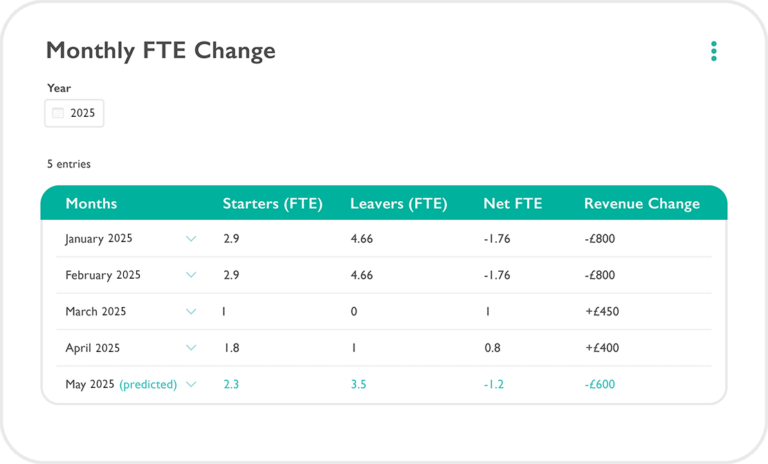The height and width of the screenshot is (464, 768).
Task: Sort by Starters (FTE) column header
Action: click(272, 203)
